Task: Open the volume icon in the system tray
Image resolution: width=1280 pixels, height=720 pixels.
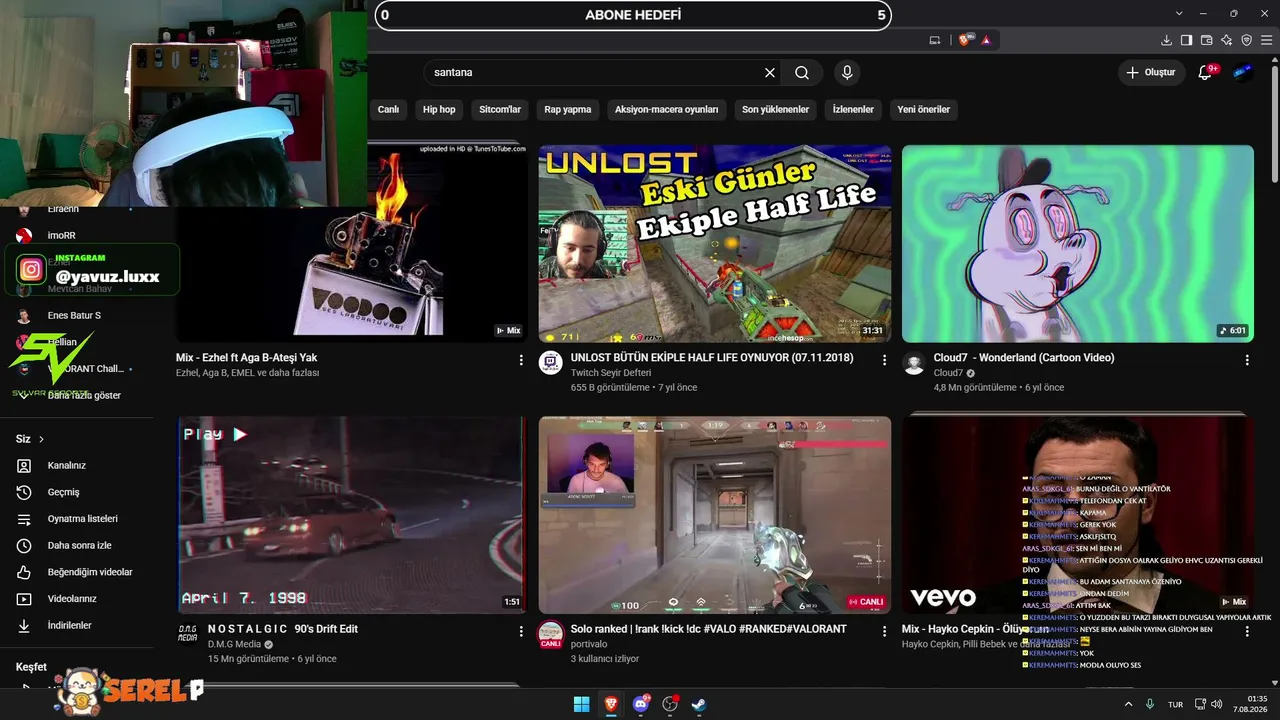Action: tap(1219, 704)
